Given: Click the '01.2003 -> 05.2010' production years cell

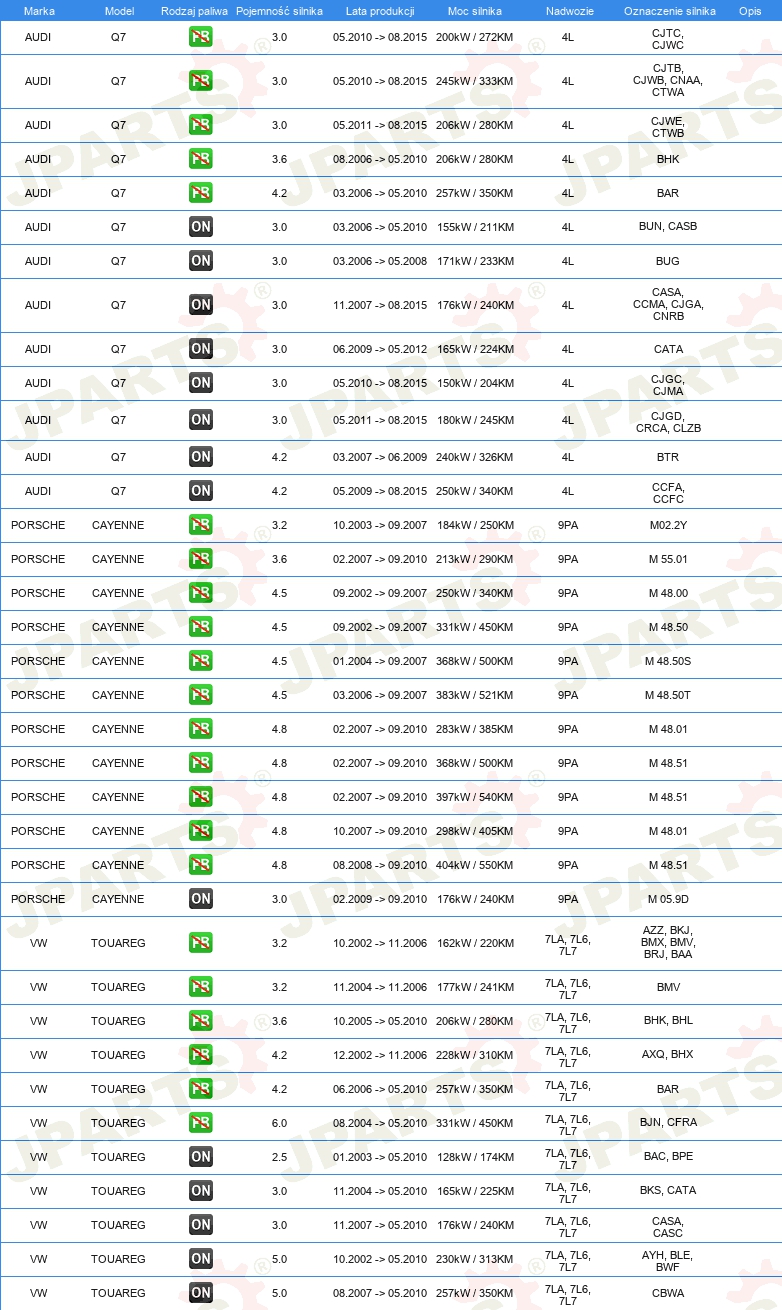Looking at the screenshot, I should 380,1157.
